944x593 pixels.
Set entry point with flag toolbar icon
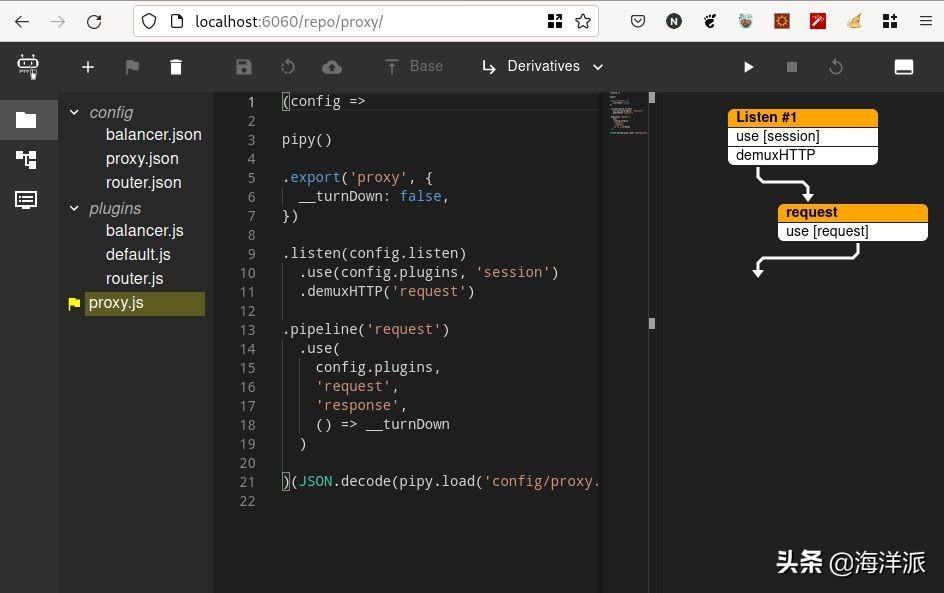pos(132,67)
